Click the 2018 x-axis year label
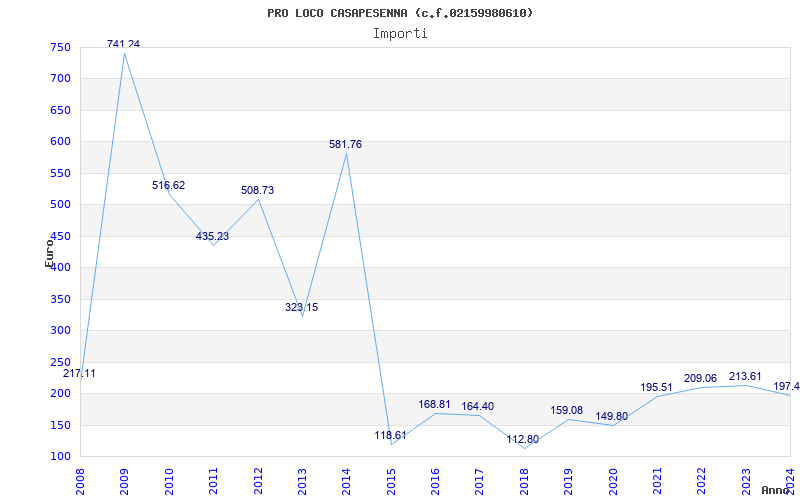 [x=523, y=481]
